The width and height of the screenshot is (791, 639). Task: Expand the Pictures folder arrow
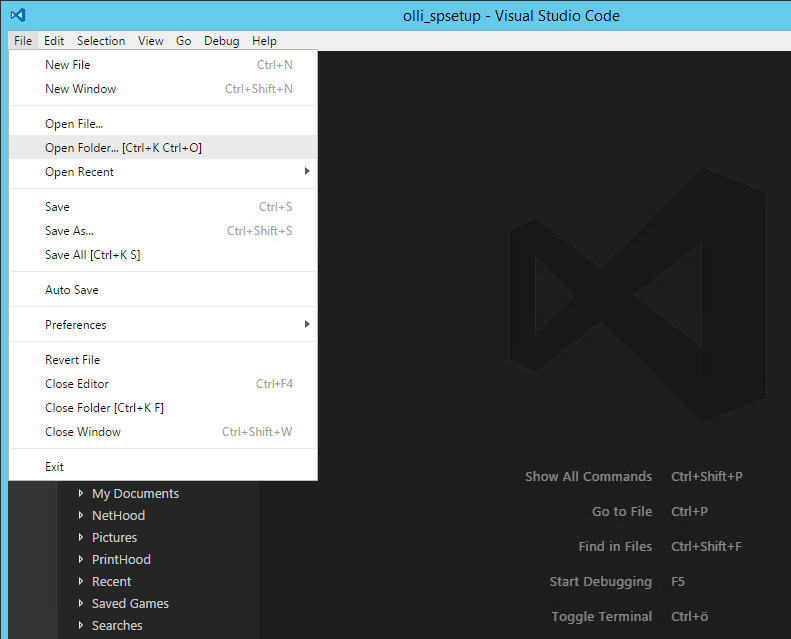81,537
